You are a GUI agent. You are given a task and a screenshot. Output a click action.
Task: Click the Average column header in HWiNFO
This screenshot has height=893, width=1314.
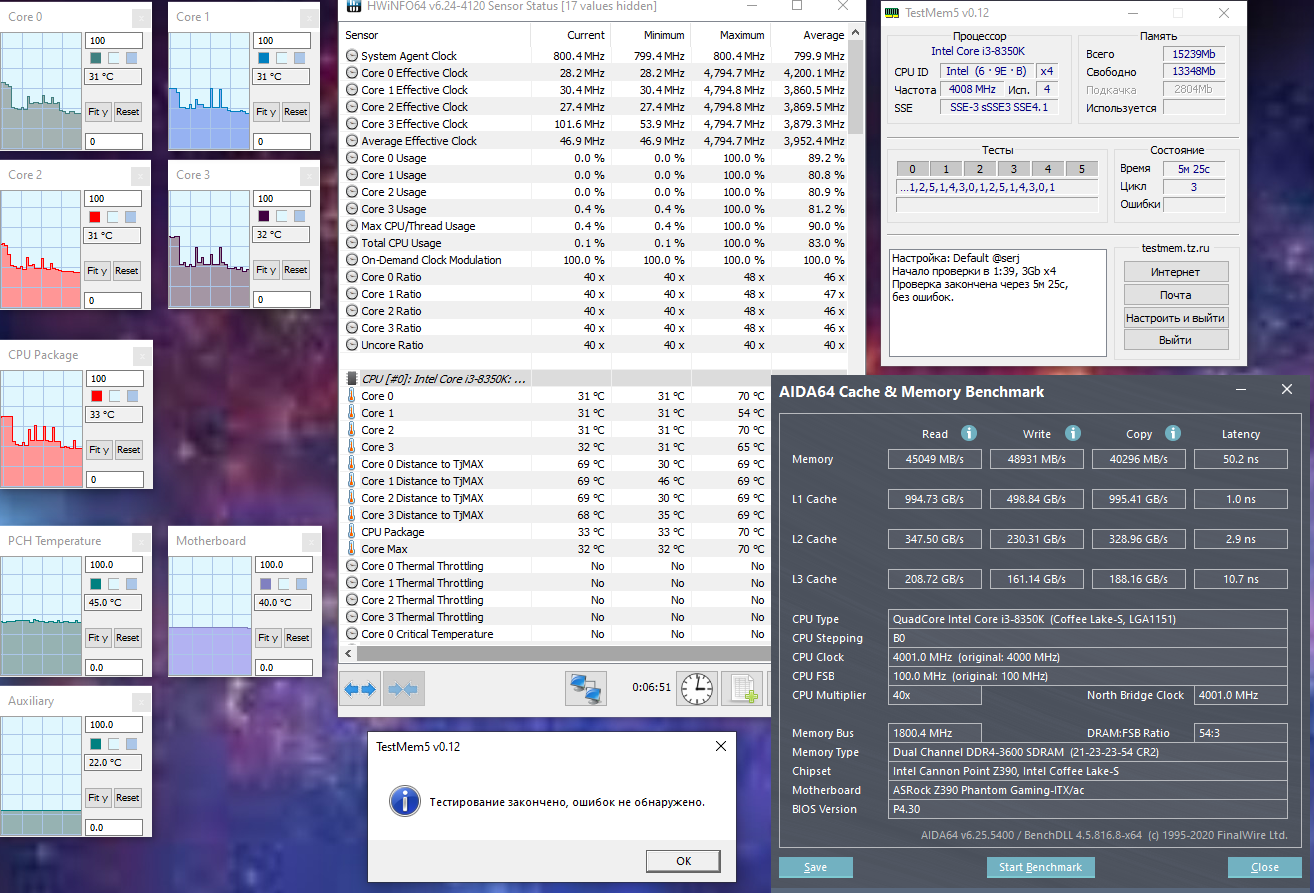coord(809,35)
